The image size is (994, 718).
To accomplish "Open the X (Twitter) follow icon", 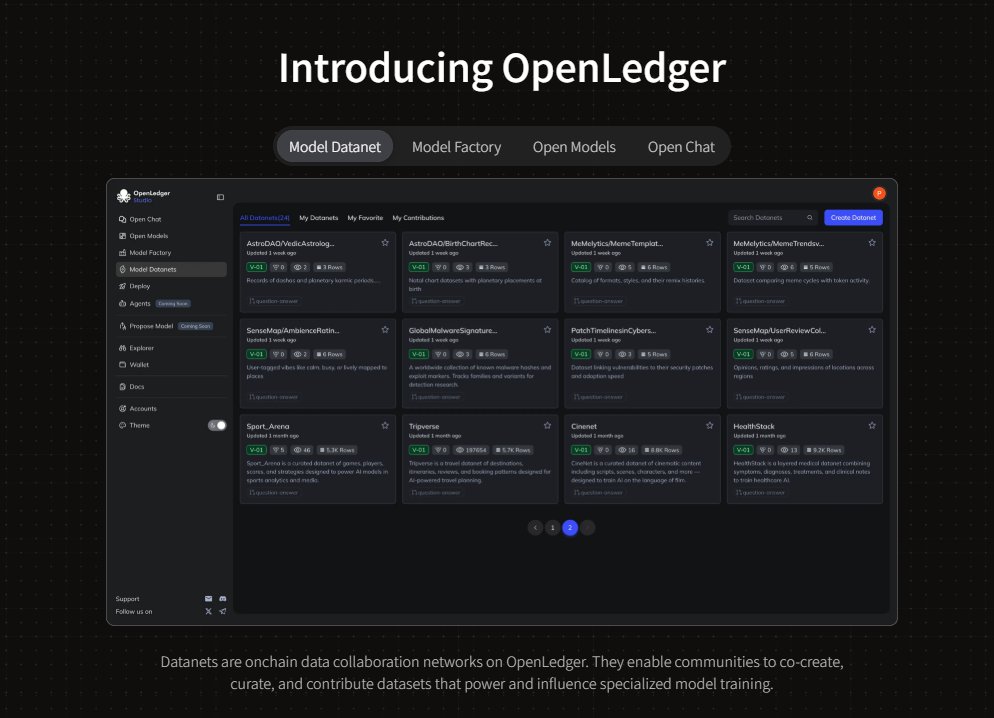I will click(x=209, y=612).
